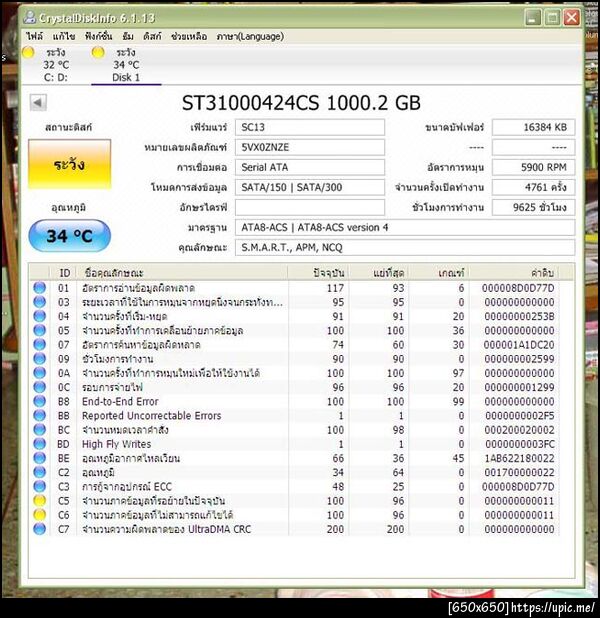Viewport: 600px width, 618px height.
Task: Click the yellow status circle for C: D:
Action: pyautogui.click(x=28, y=52)
